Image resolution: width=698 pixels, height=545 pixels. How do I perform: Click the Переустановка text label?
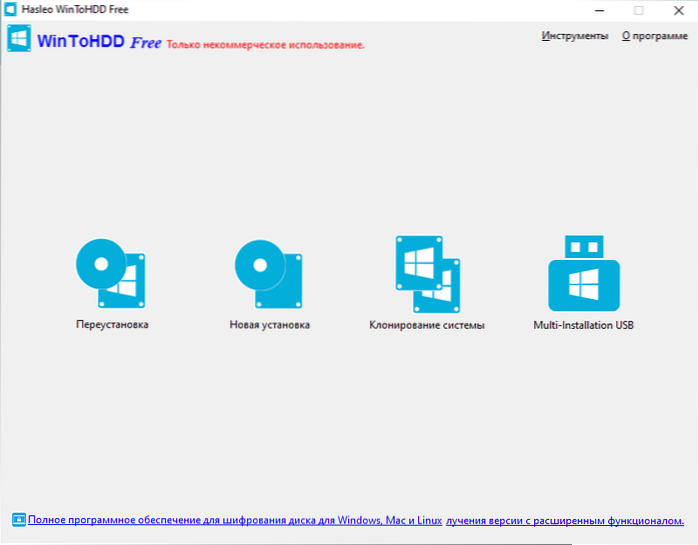tap(111, 325)
